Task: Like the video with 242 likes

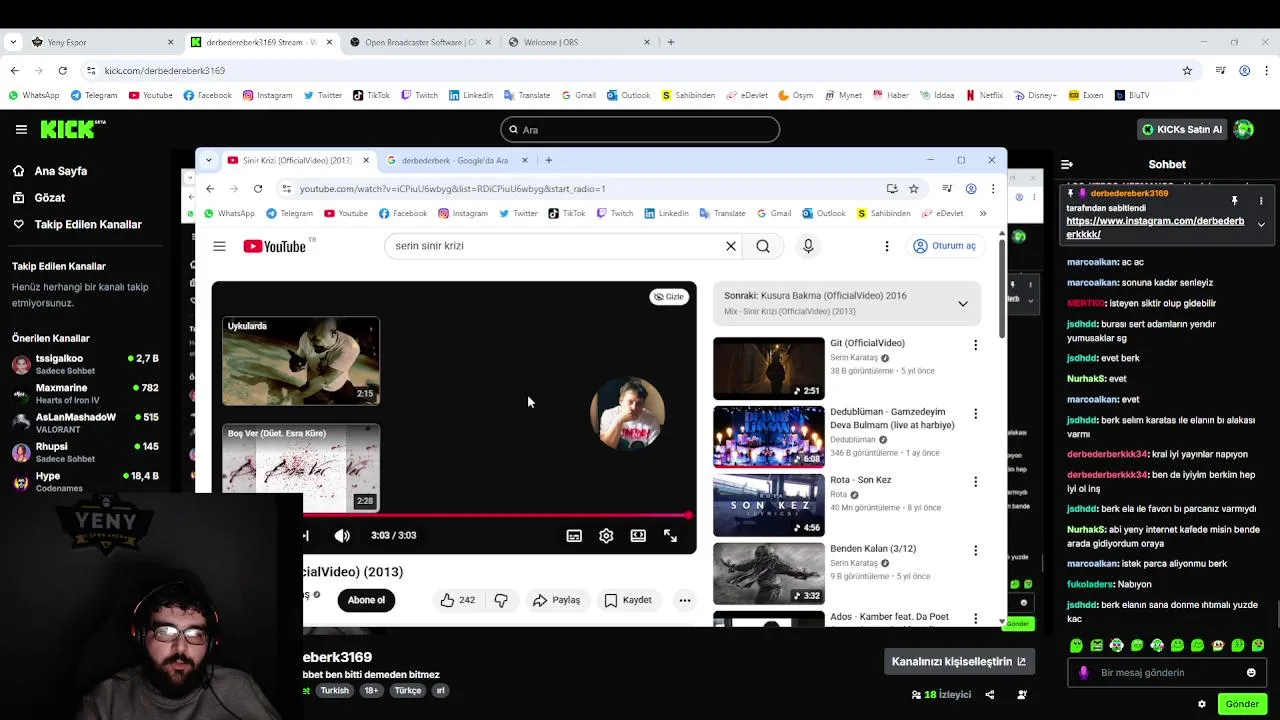Action: click(x=457, y=600)
